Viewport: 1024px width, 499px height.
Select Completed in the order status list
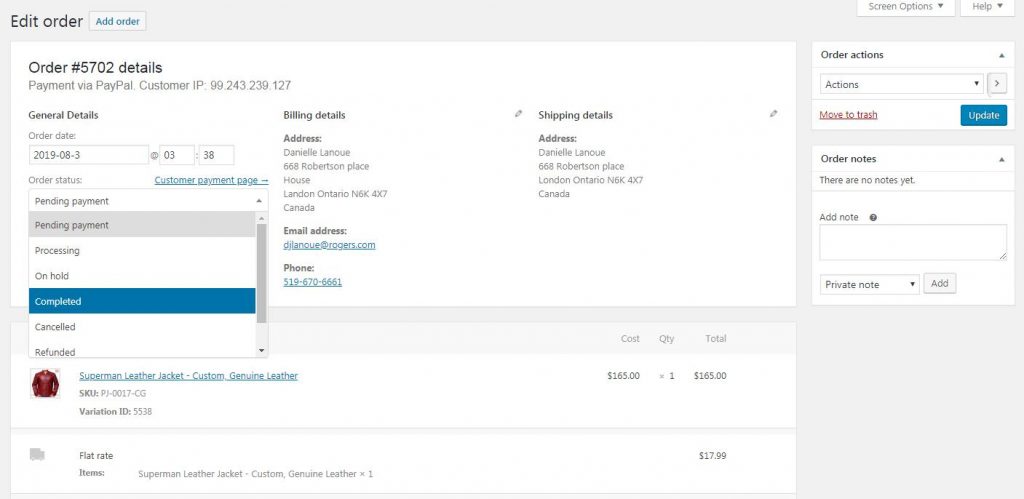coord(142,301)
